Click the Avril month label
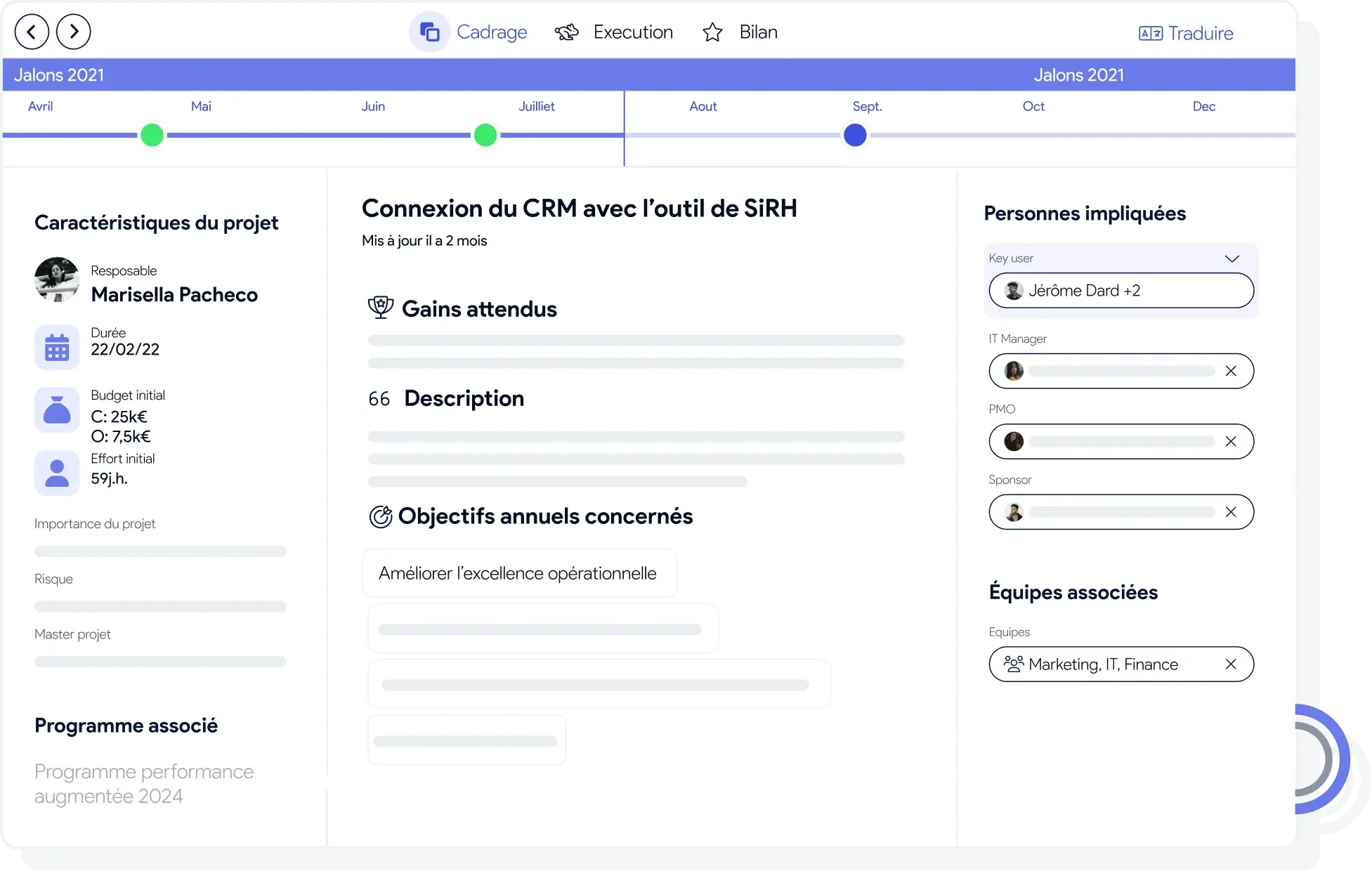The width and height of the screenshot is (1372, 871). point(40,106)
